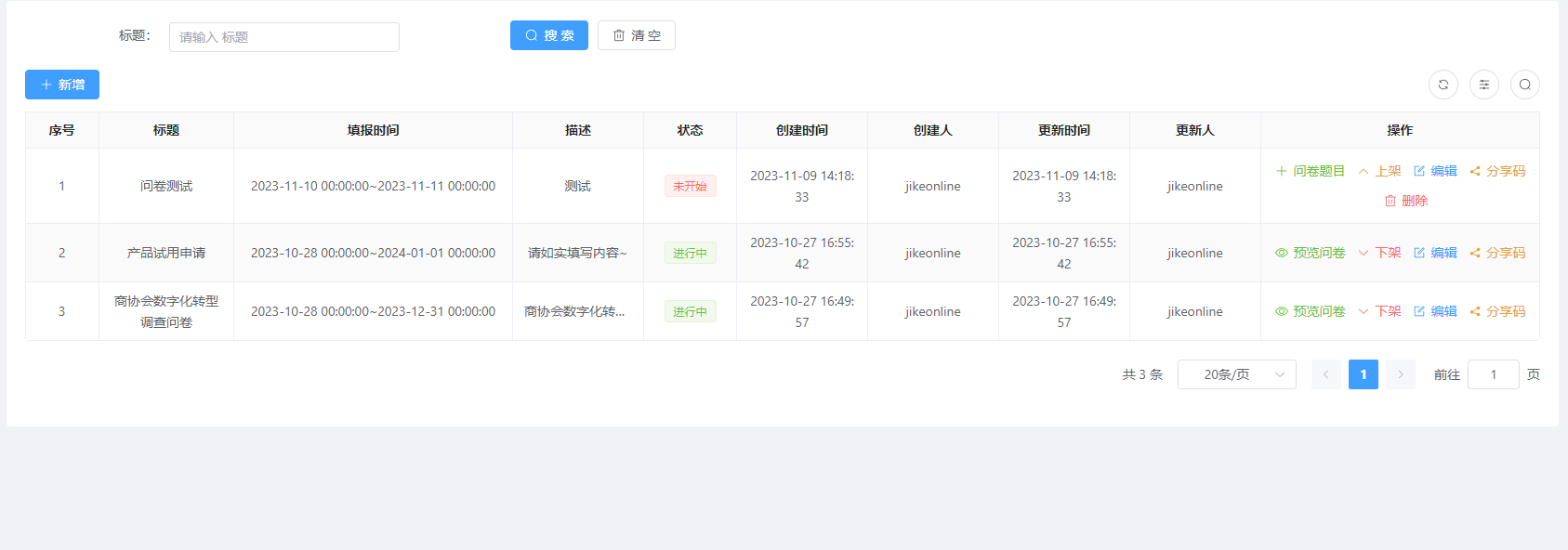Click 问卷题目 in the first row

coord(1310,171)
